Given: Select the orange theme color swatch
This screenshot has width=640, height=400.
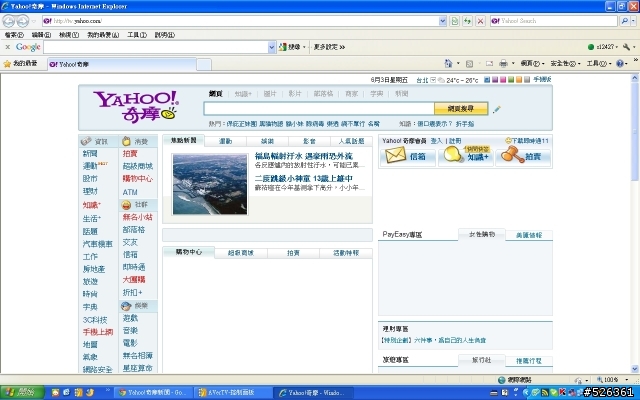Looking at the screenshot, I should point(519,80).
